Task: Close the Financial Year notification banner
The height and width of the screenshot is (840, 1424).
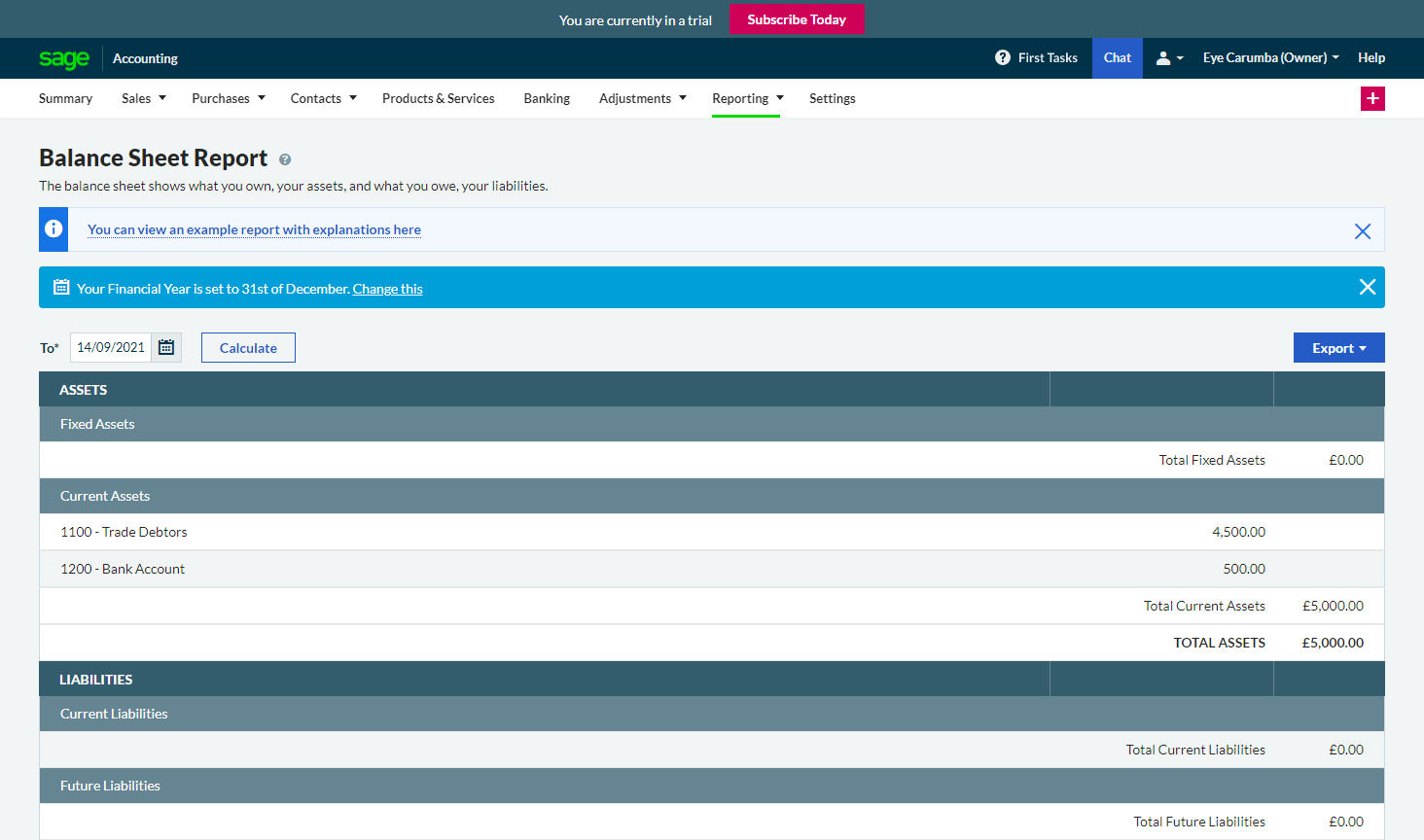Action: coord(1367,287)
